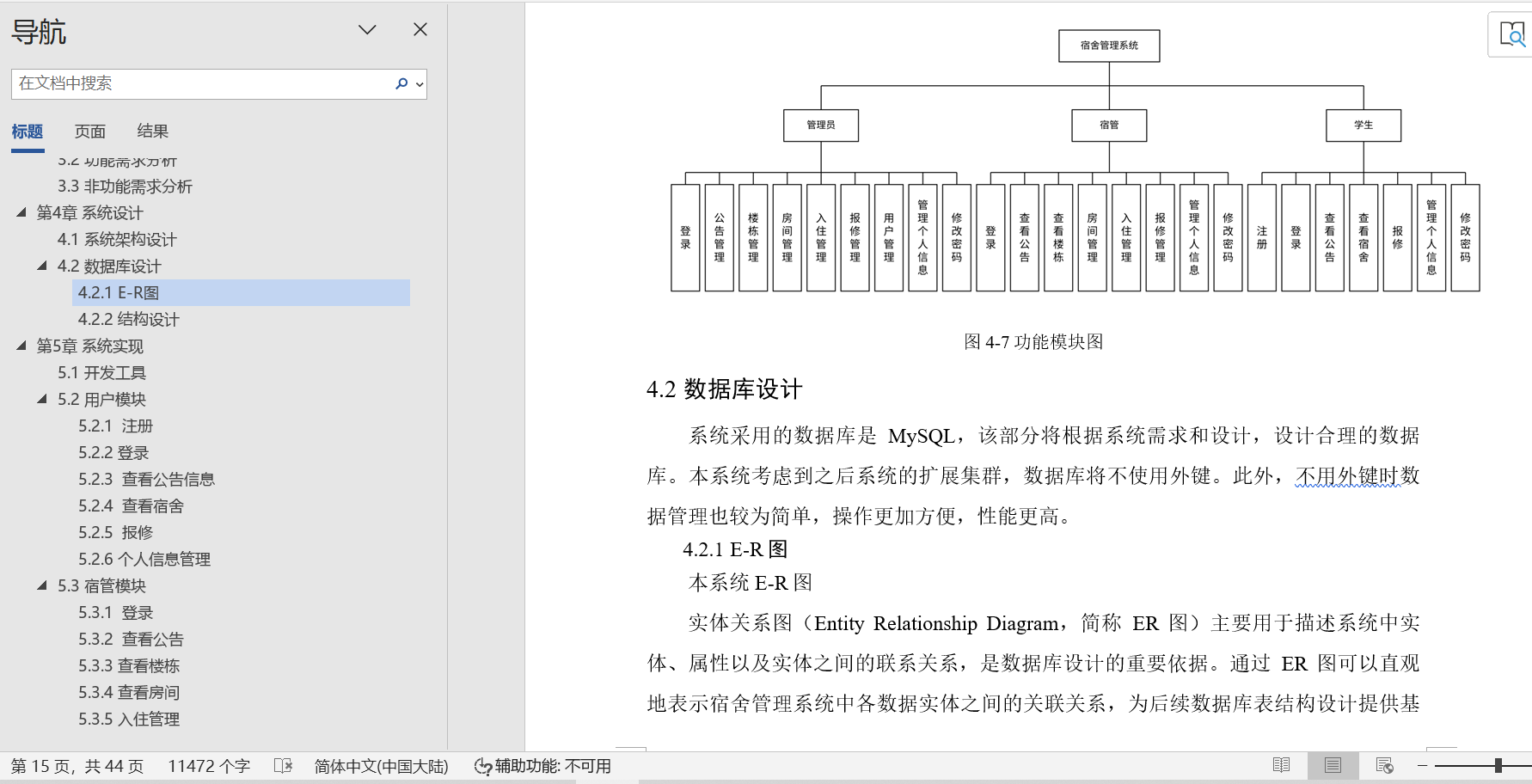Click the spelling and proofing check icon
Screen dimensions: 1532x784
point(283,765)
